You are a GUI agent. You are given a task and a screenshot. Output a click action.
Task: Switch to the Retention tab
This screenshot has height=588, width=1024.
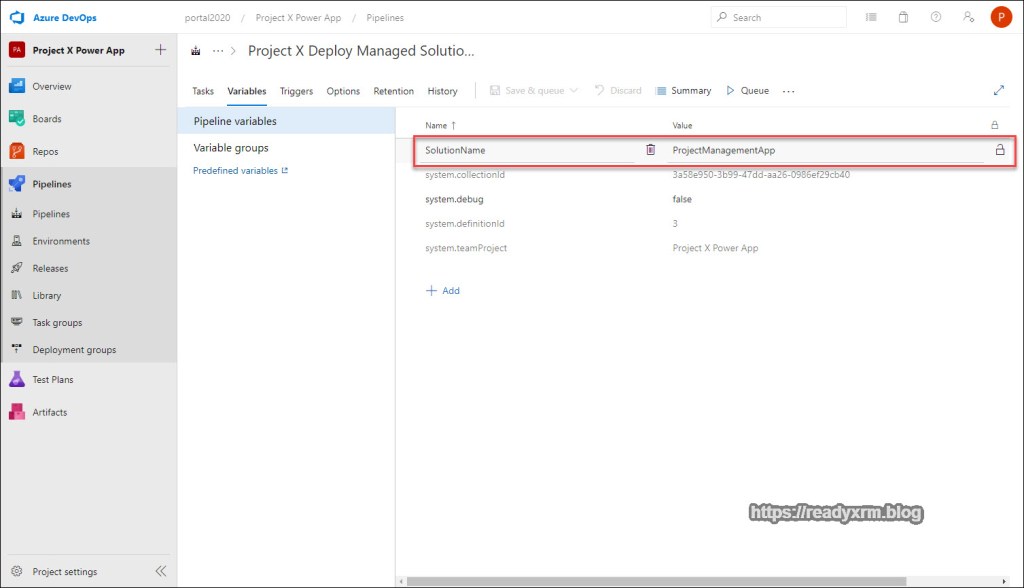coord(393,91)
